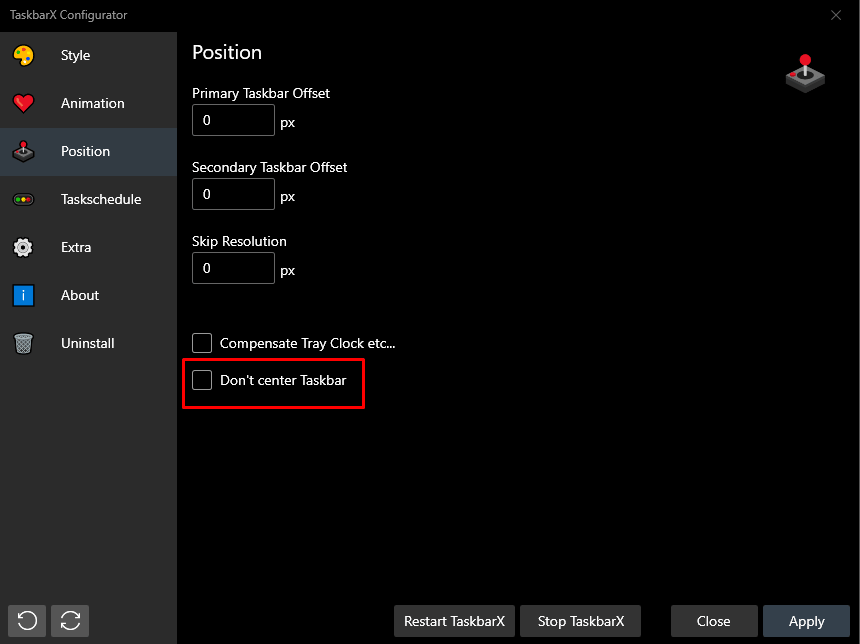This screenshot has height=644, width=860.
Task: Focus the Skip Resolution input field
Action: tap(233, 268)
